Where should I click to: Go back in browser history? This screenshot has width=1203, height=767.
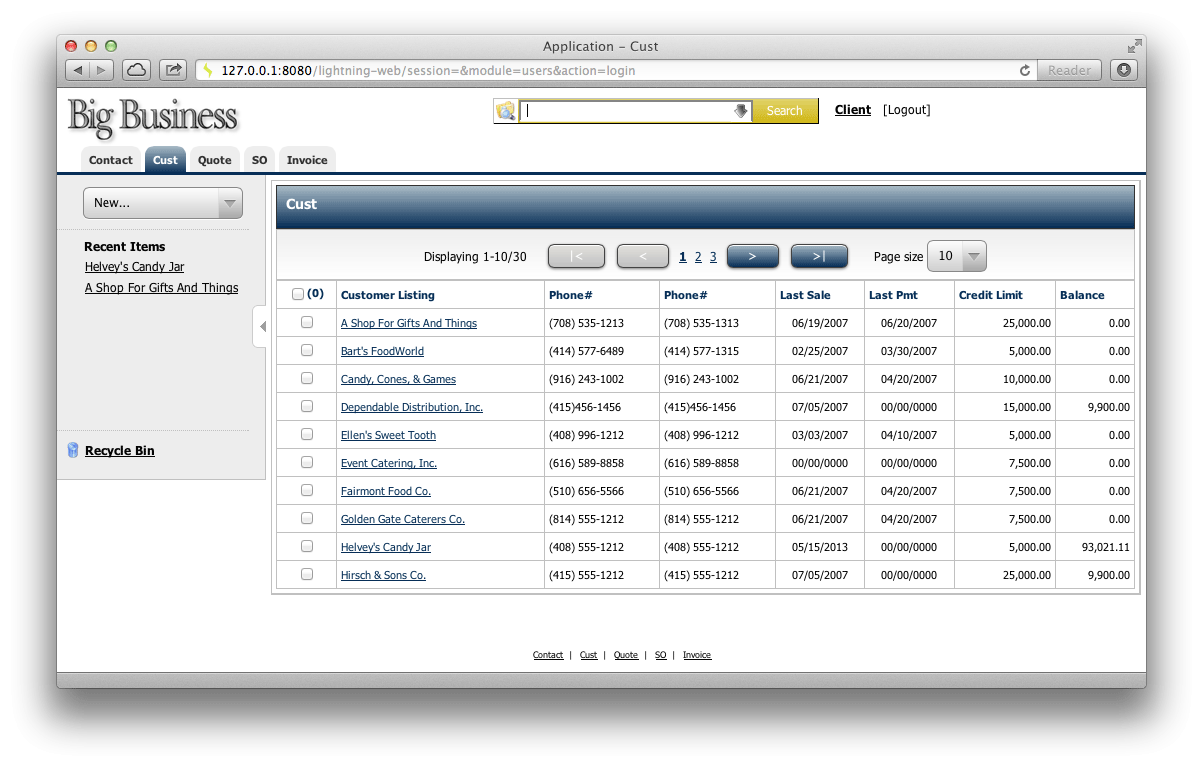click(78, 70)
